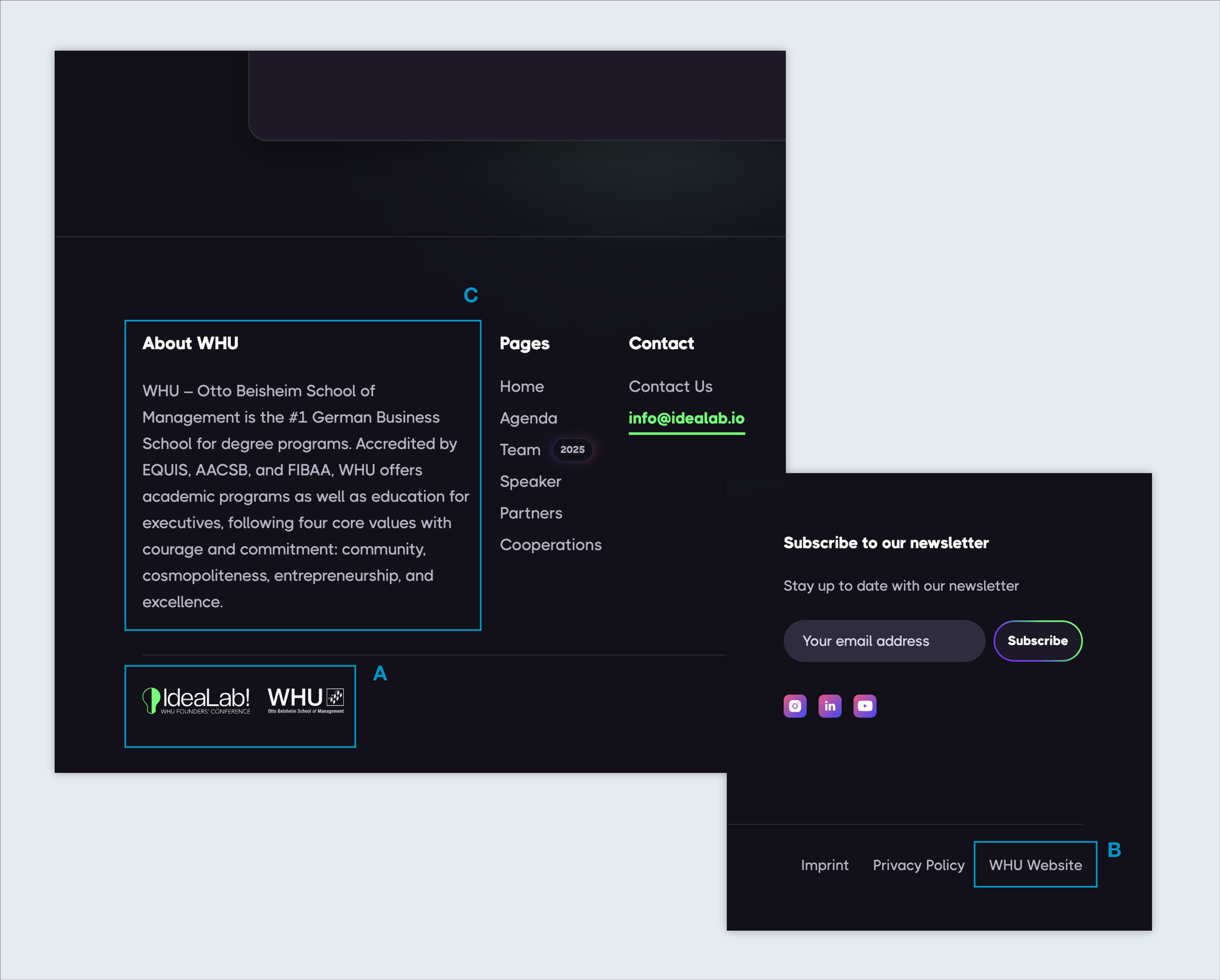
Task: Go to the Agenda page
Action: tap(528, 418)
